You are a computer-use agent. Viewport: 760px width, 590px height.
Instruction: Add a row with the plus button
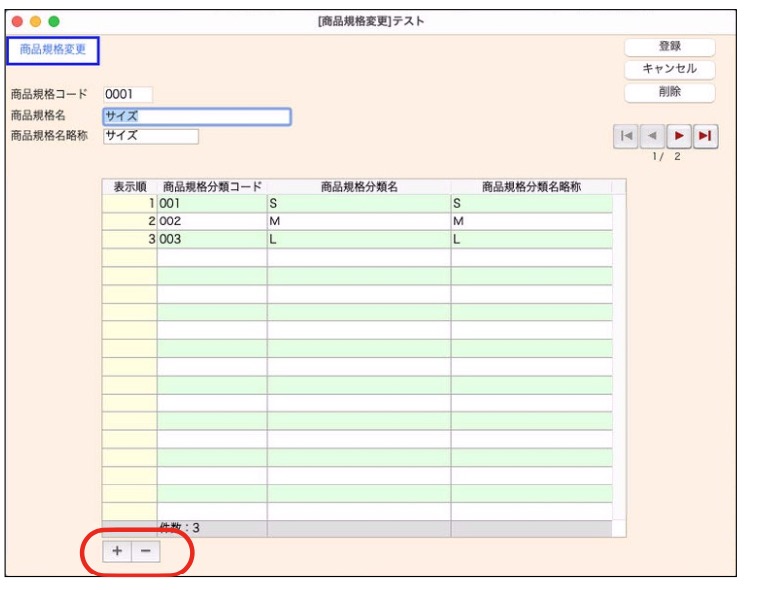click(118, 552)
